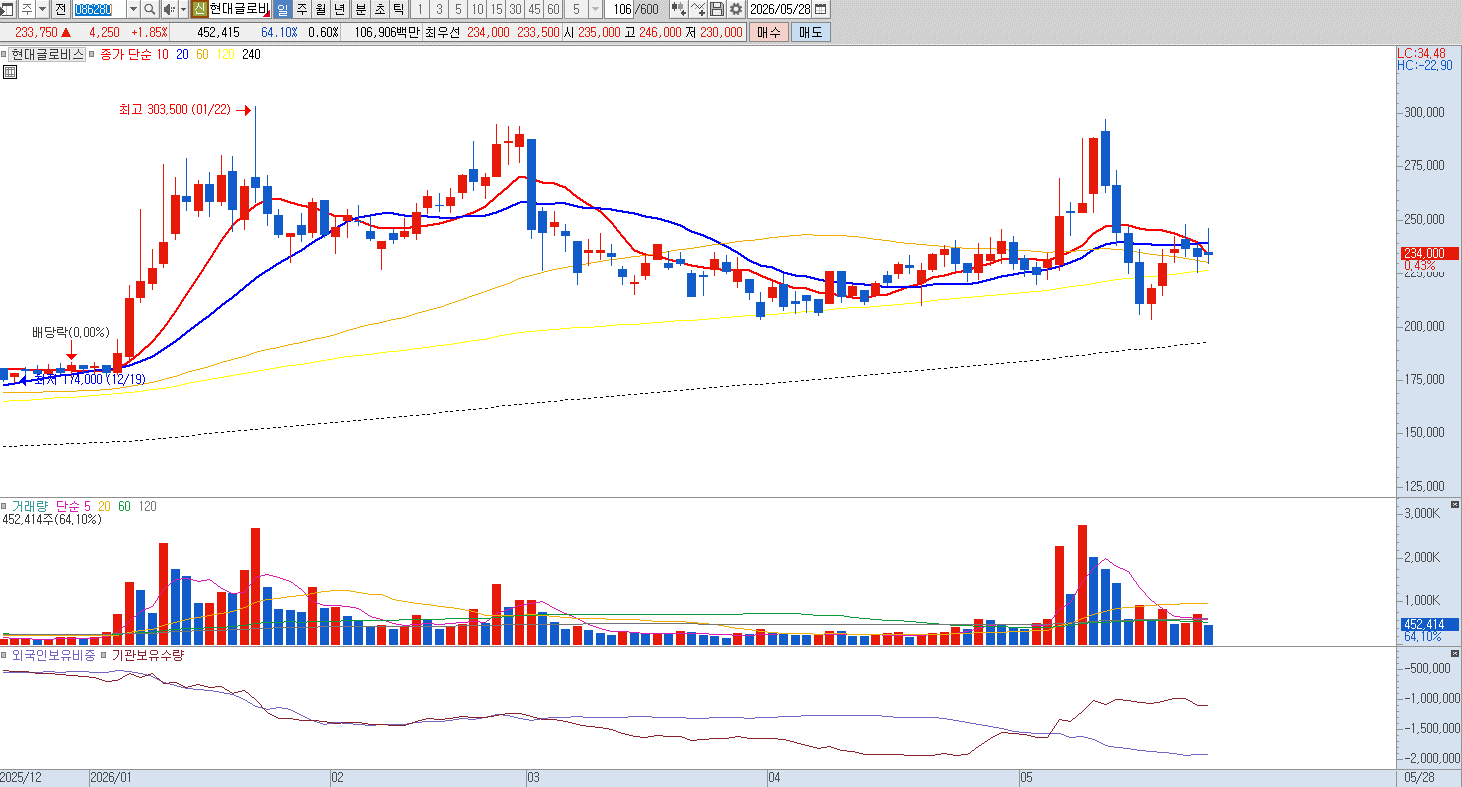Click the date field 2026/05/28
This screenshot has width=1462, height=787.
[x=780, y=9]
